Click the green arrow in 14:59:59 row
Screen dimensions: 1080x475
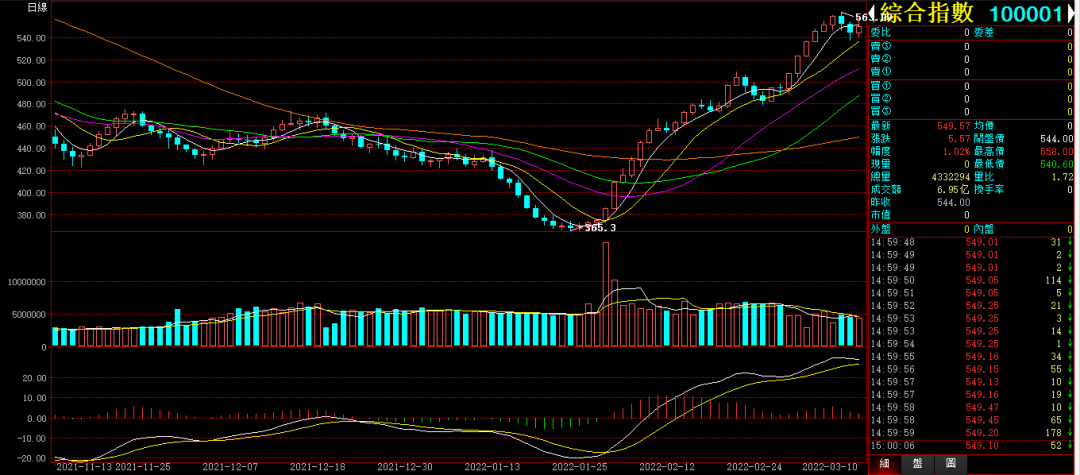[x=1070, y=432]
